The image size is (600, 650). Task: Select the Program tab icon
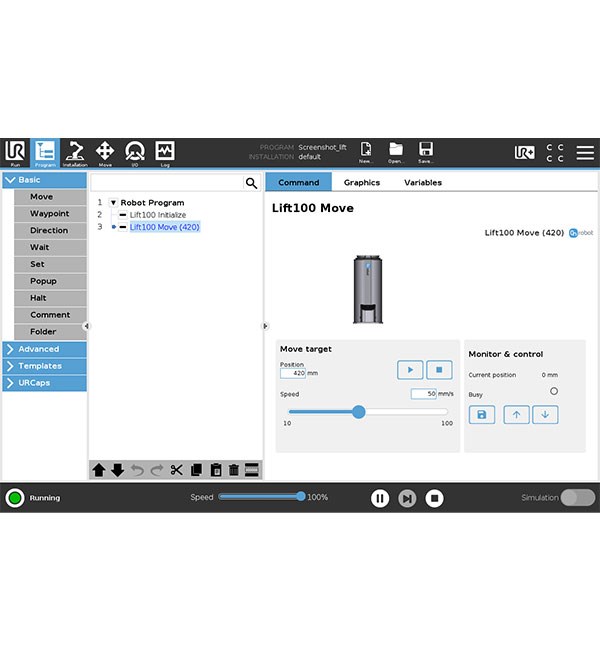click(45, 153)
